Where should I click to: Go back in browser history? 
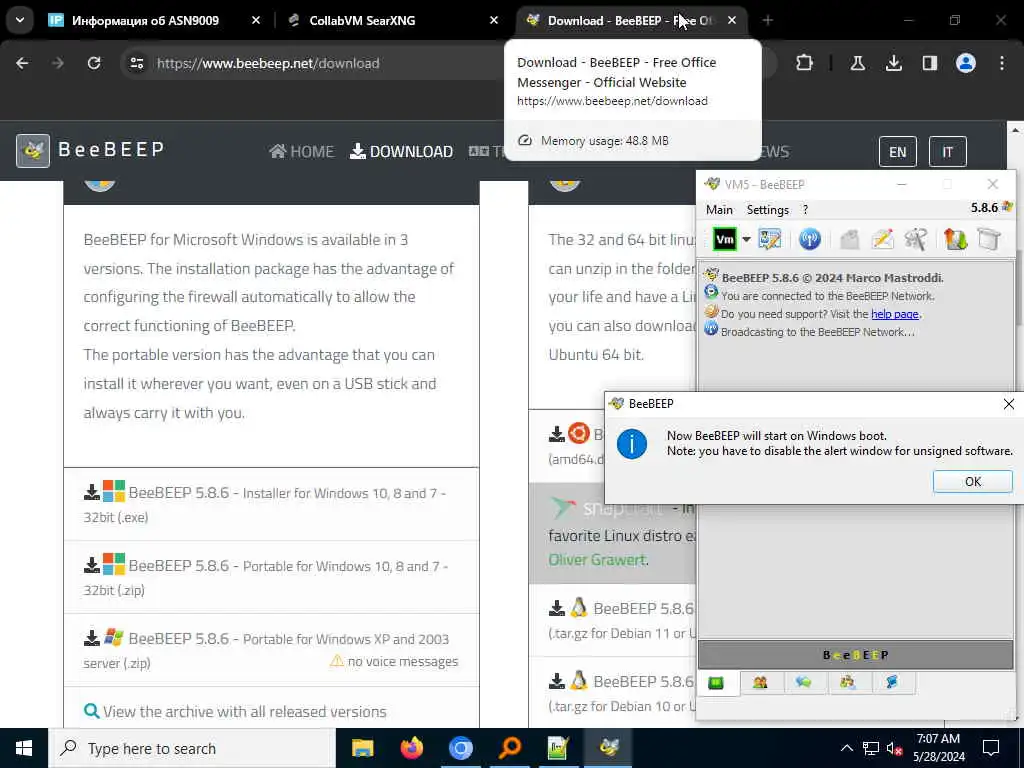point(22,63)
